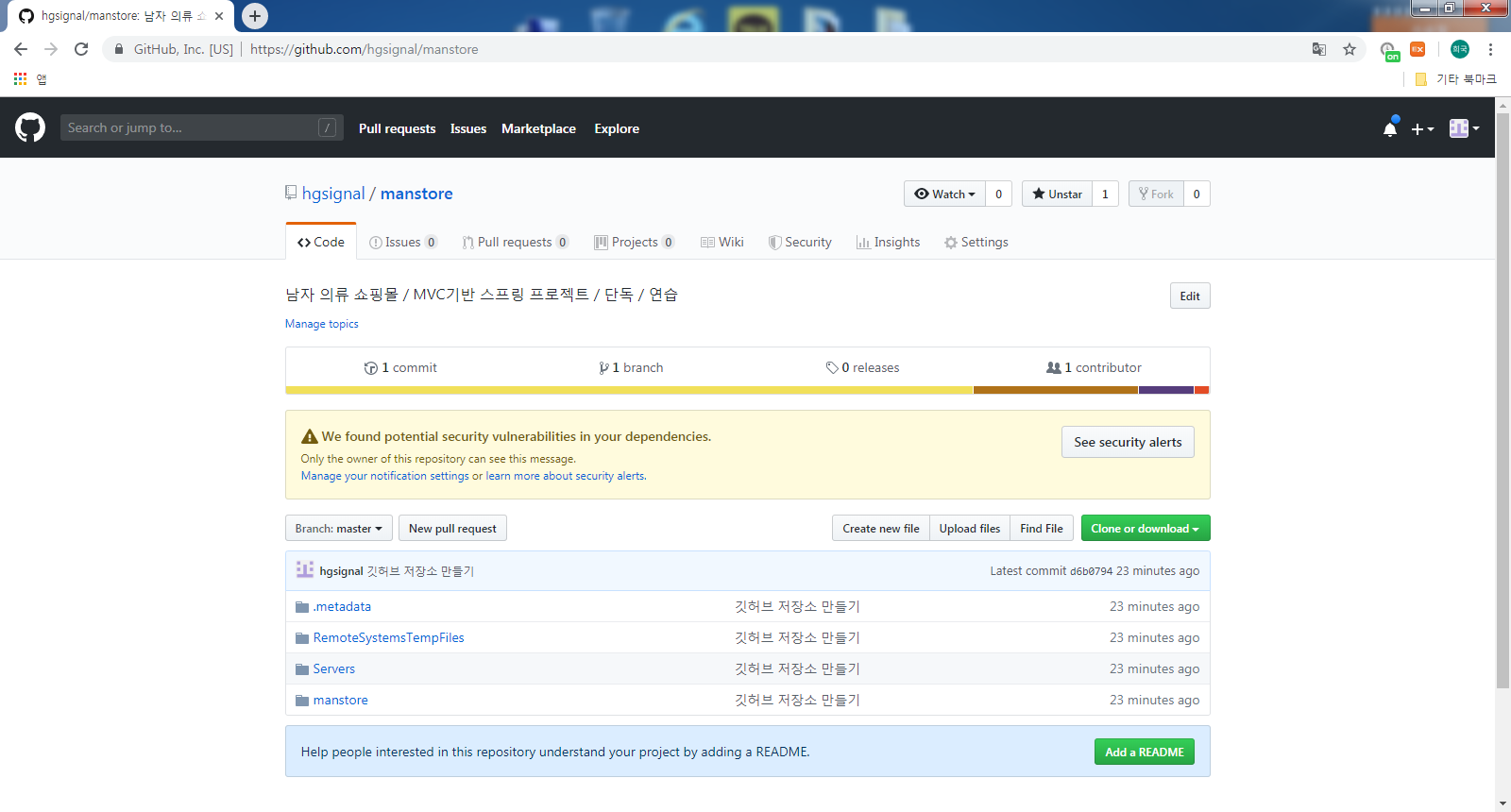Open the star count 1

click(1105, 194)
